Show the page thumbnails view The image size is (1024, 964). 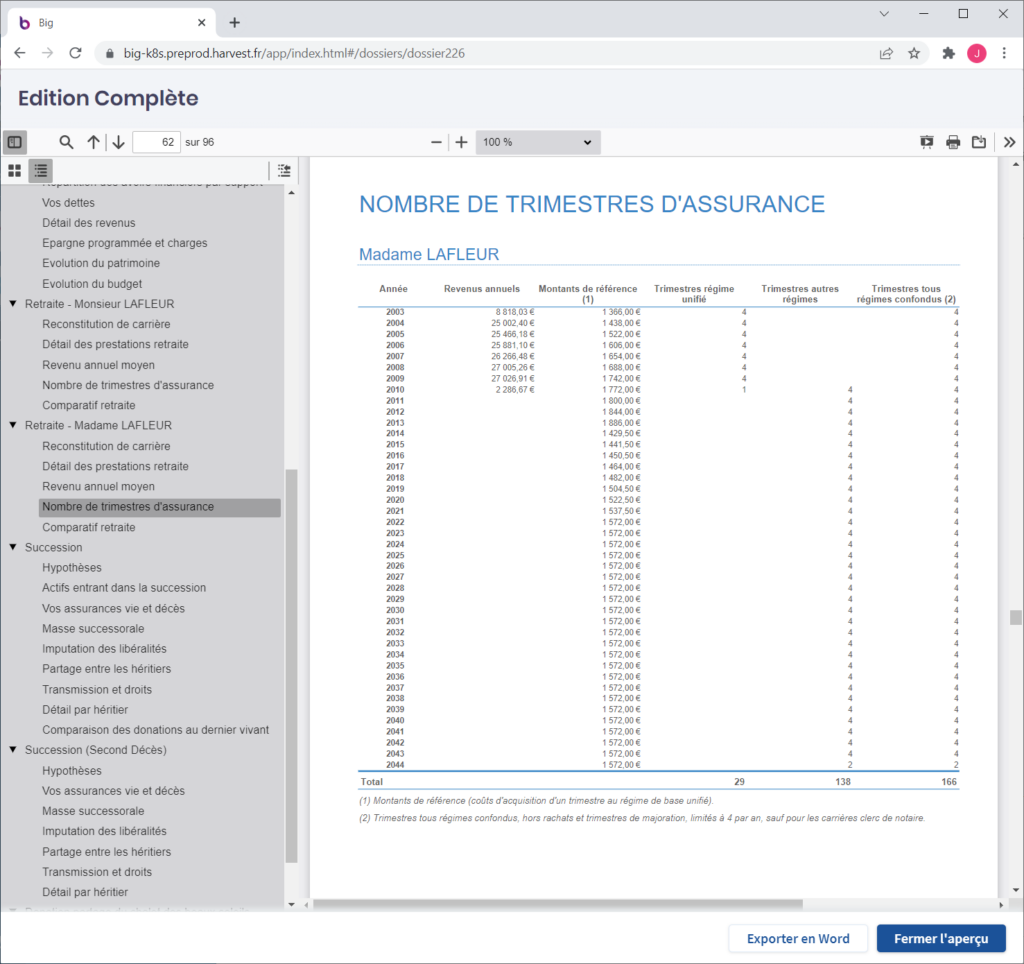point(15,170)
